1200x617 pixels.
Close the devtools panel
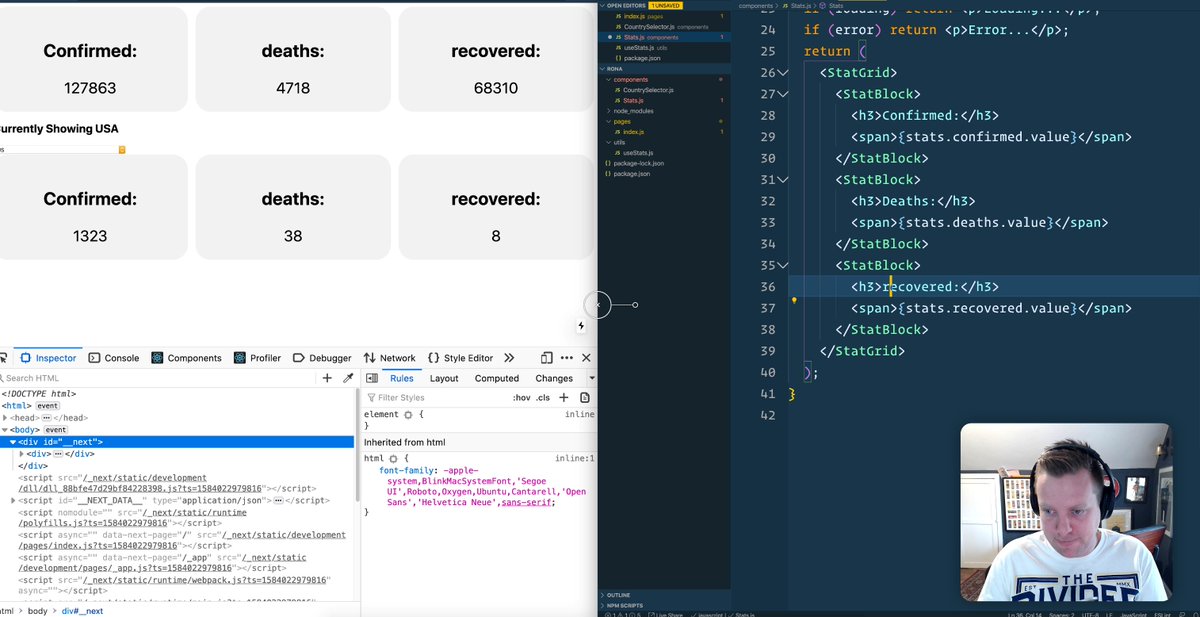(x=587, y=358)
